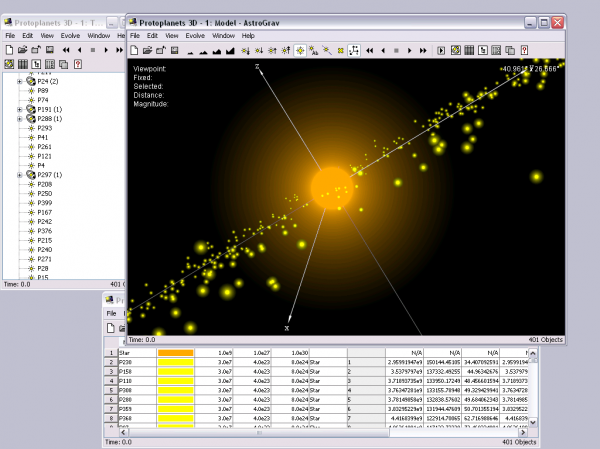Expand the P191 (1) tree node
The height and width of the screenshot is (449, 600).
click(20, 109)
